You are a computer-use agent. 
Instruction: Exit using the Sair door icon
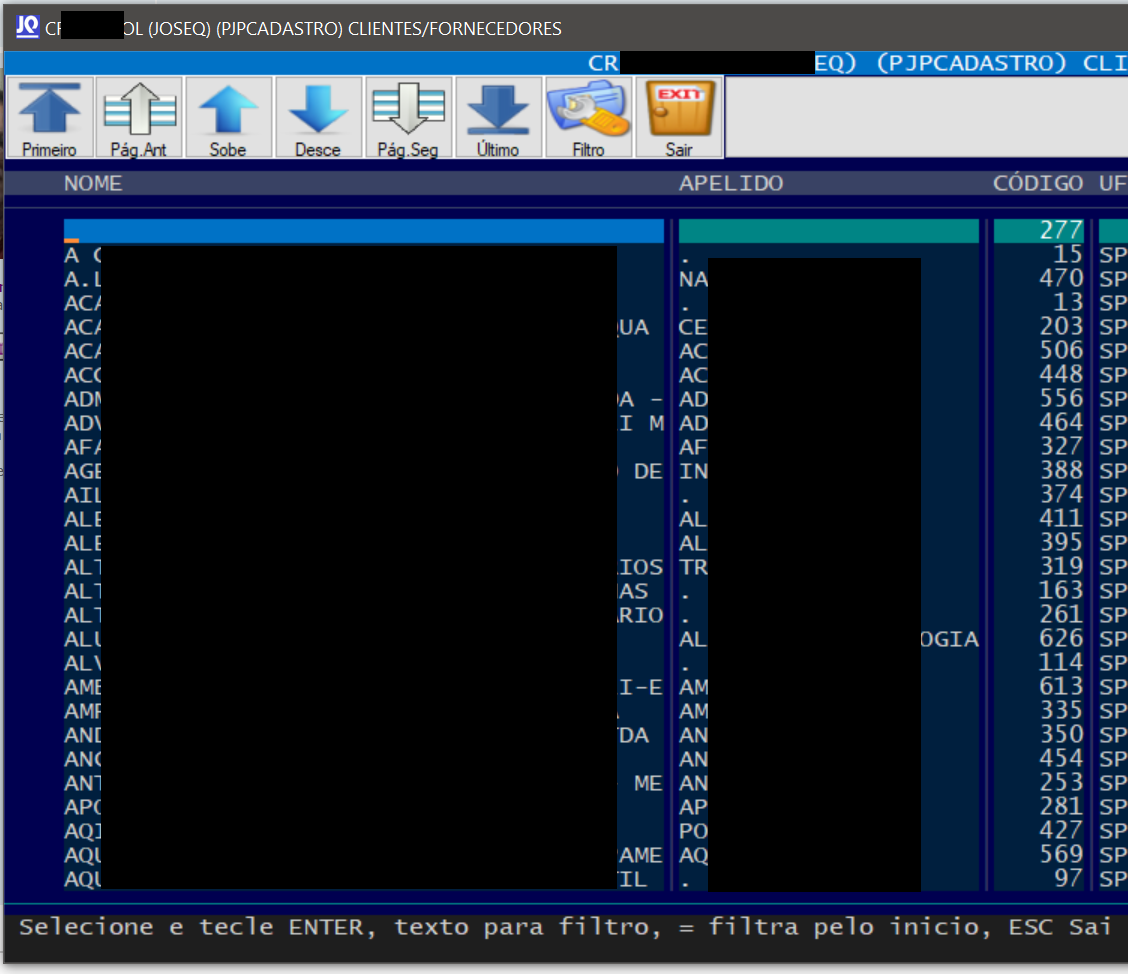pyautogui.click(x=678, y=117)
